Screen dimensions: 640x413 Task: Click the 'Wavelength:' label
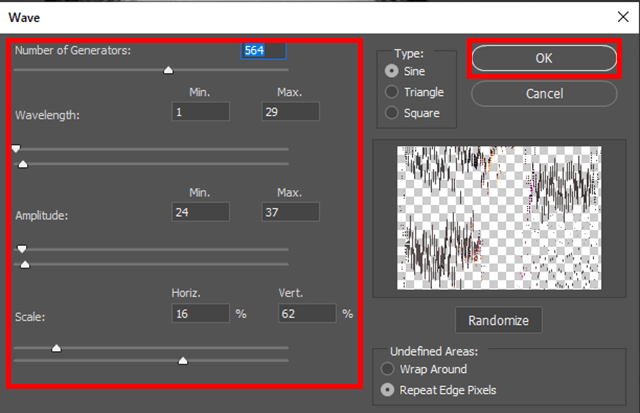(47, 115)
